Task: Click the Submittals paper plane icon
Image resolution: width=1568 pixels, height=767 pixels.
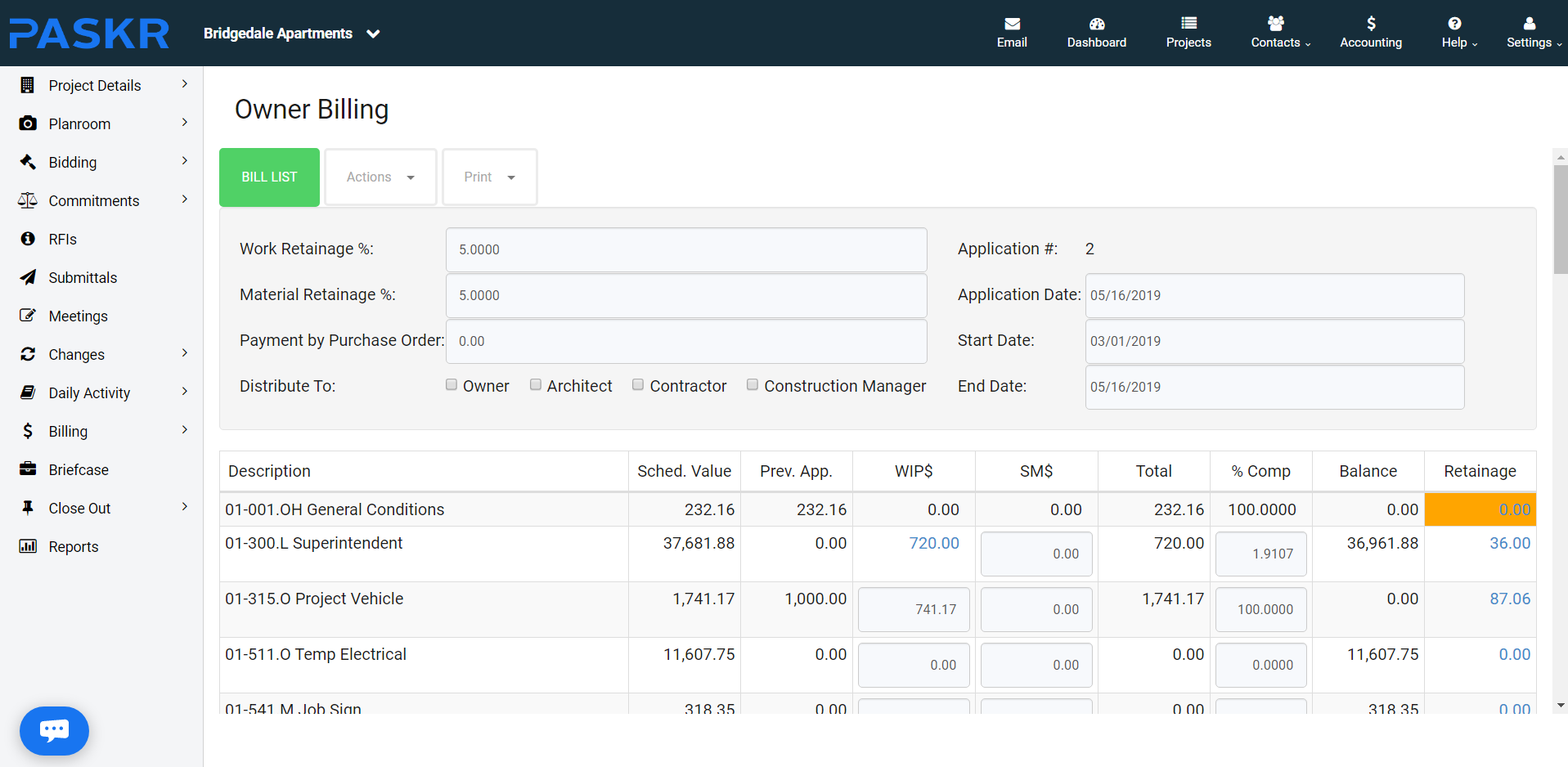Action: (x=28, y=277)
